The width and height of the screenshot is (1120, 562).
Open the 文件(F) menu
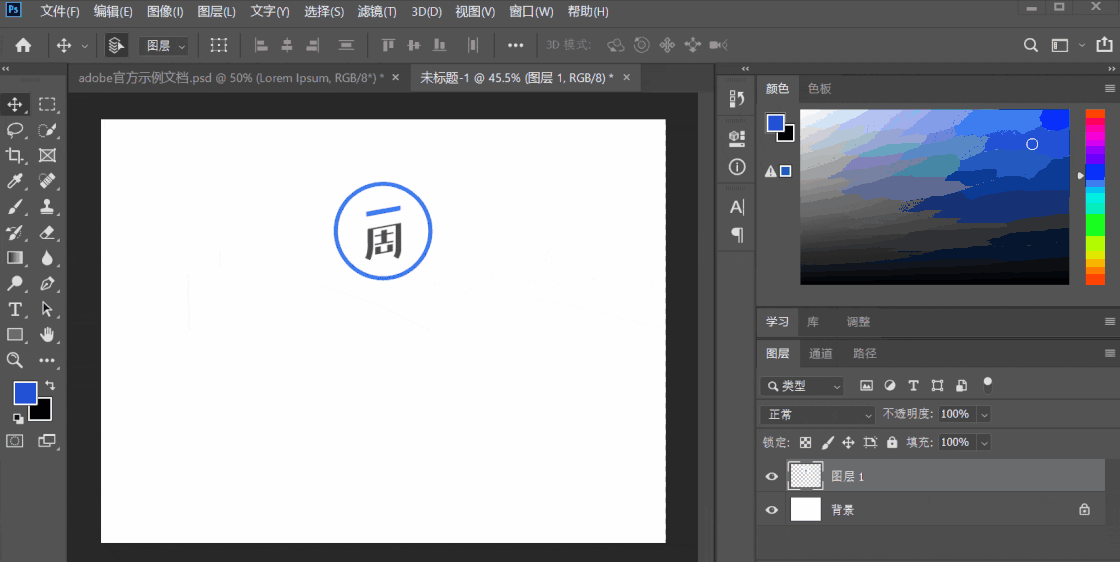[x=60, y=12]
